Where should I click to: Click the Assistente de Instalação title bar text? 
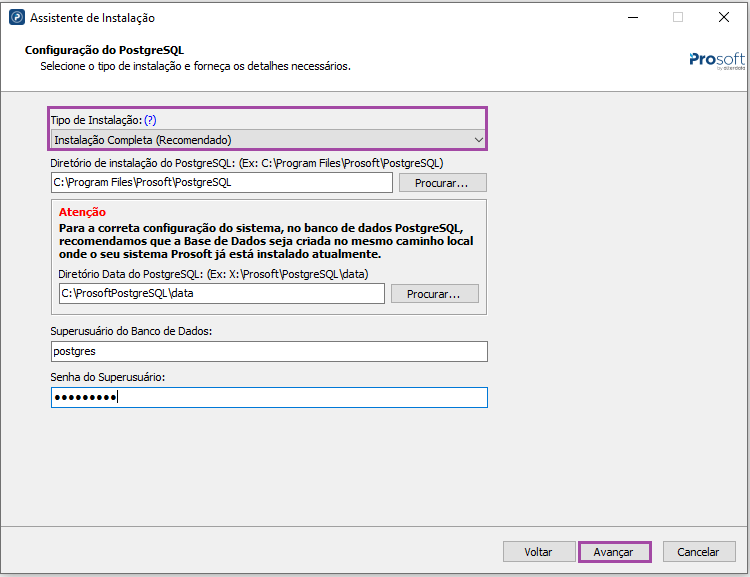click(x=93, y=18)
